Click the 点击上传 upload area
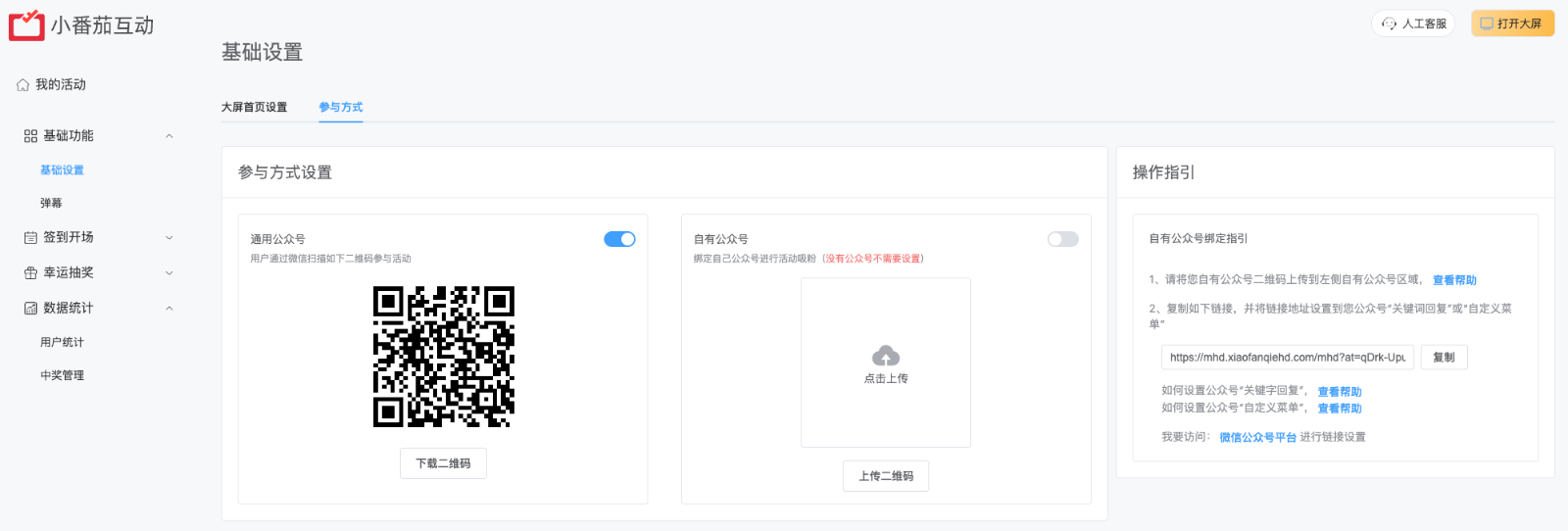 [886, 362]
